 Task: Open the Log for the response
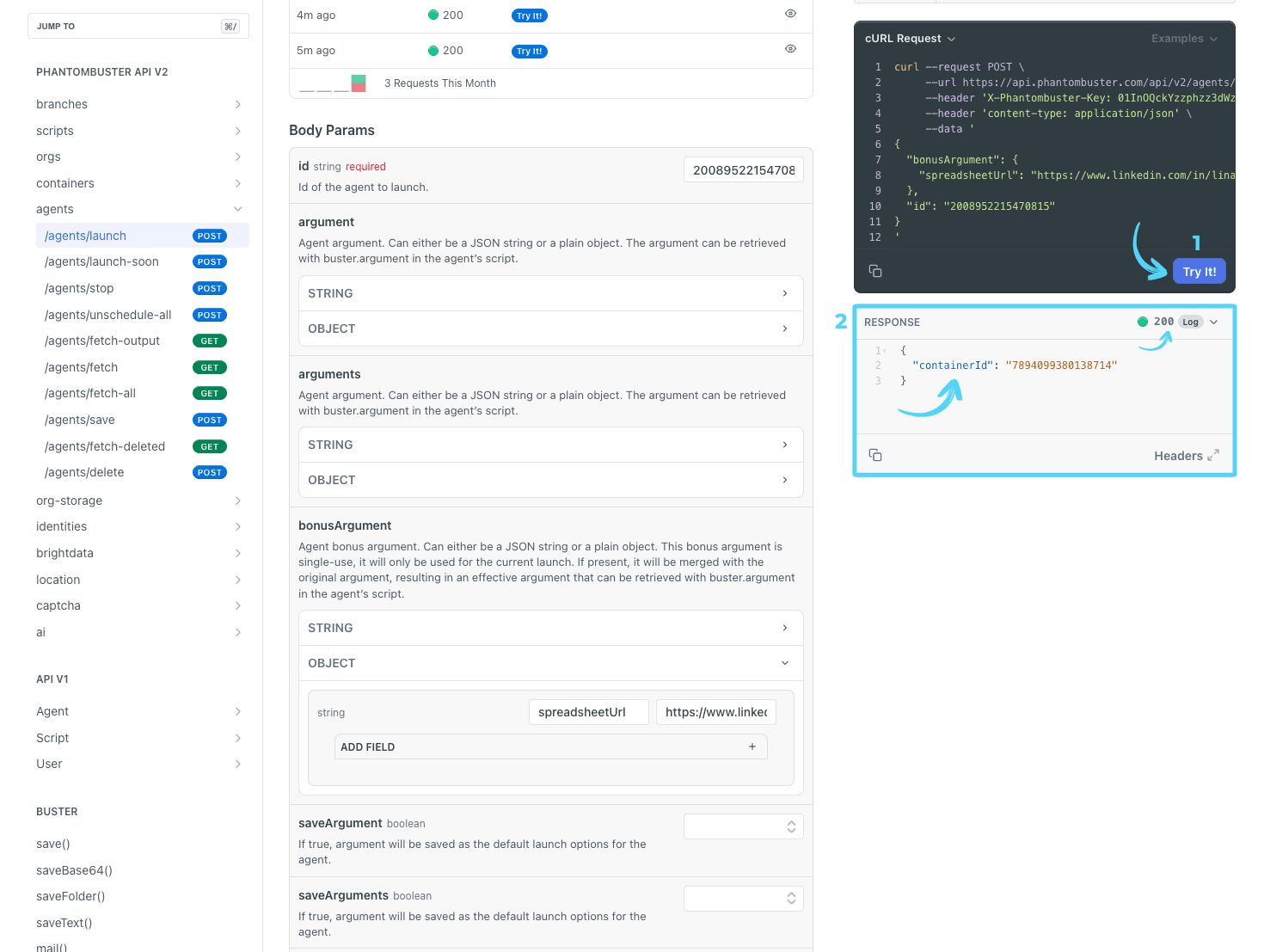pyautogui.click(x=1190, y=322)
